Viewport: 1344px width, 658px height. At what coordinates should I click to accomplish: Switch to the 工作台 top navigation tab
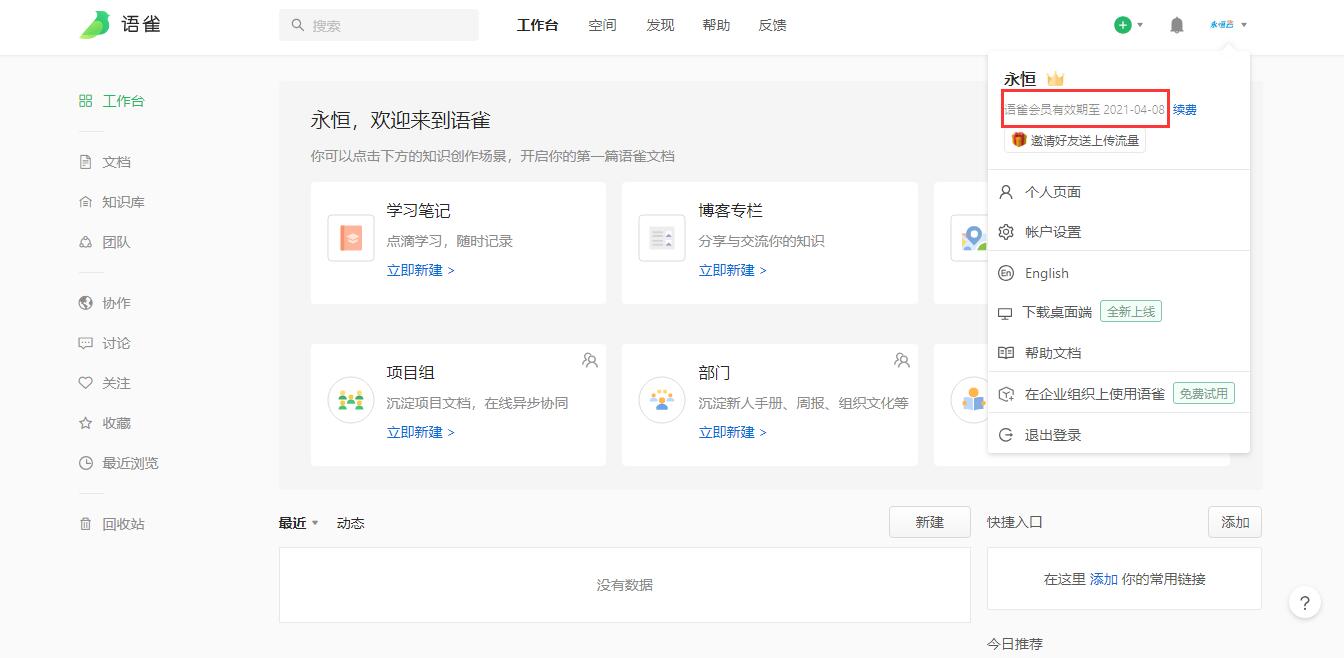click(537, 25)
